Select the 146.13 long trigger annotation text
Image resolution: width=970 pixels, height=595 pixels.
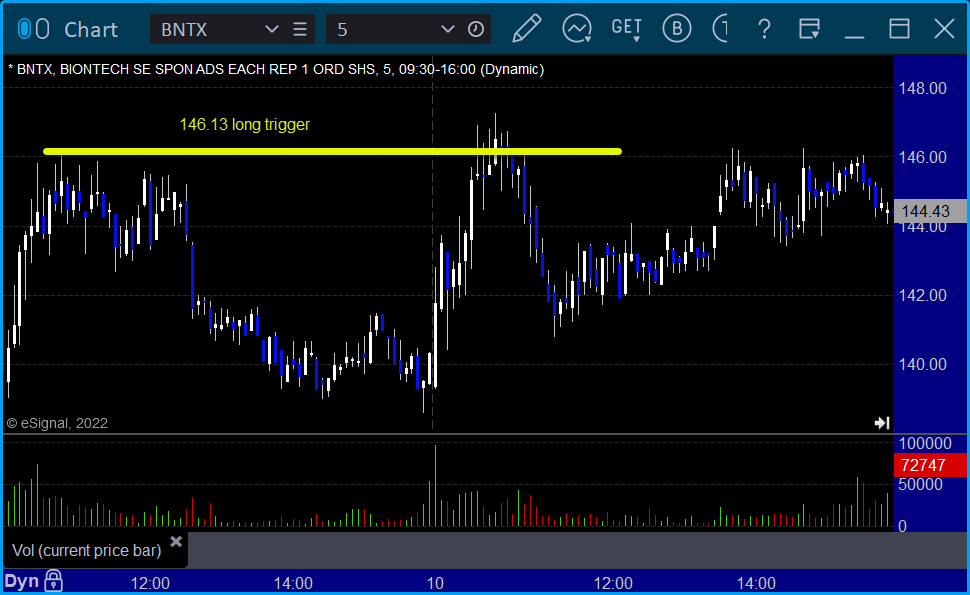(x=244, y=124)
